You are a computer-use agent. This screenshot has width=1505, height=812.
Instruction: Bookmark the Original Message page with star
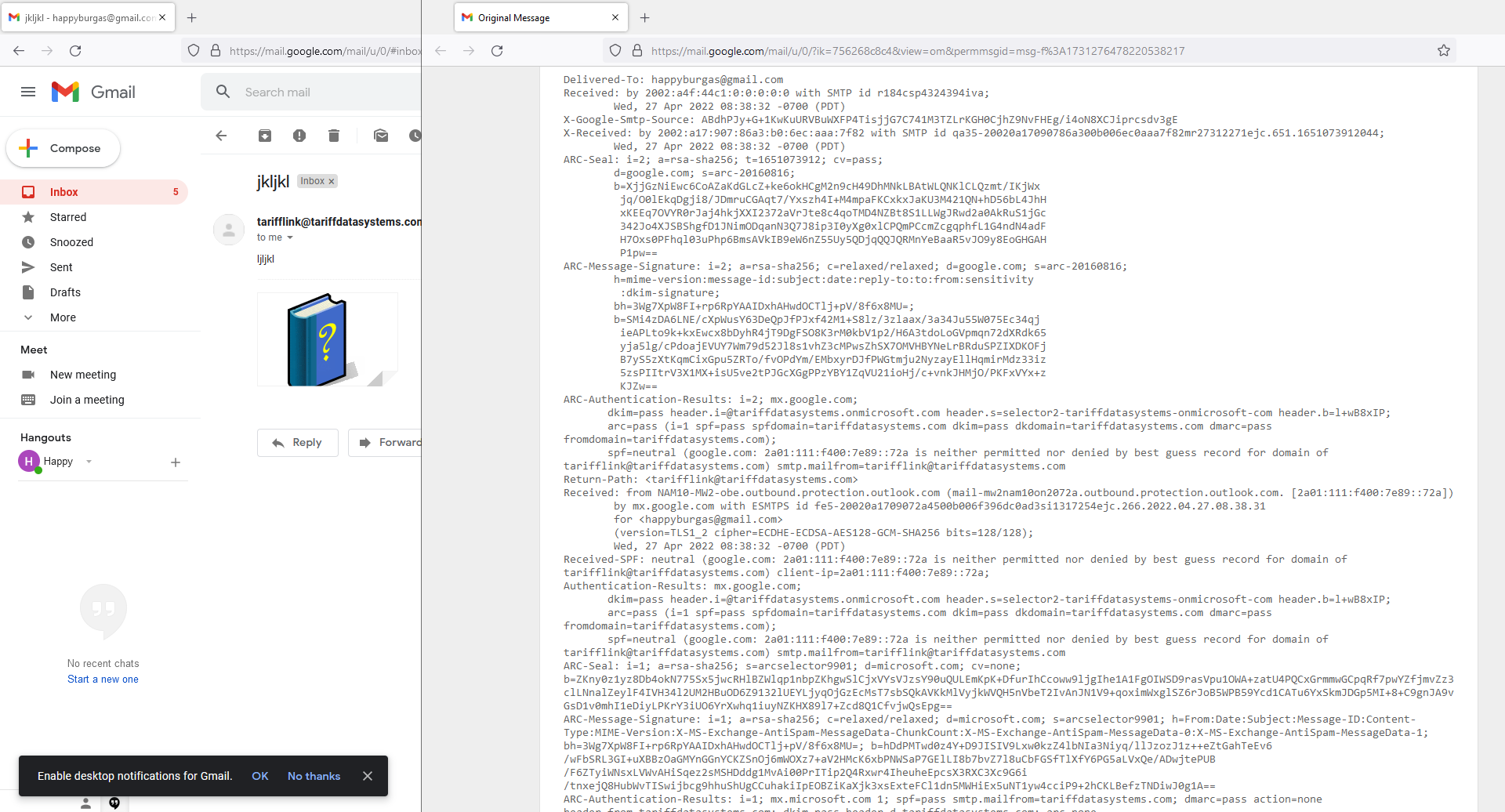pyautogui.click(x=1444, y=51)
